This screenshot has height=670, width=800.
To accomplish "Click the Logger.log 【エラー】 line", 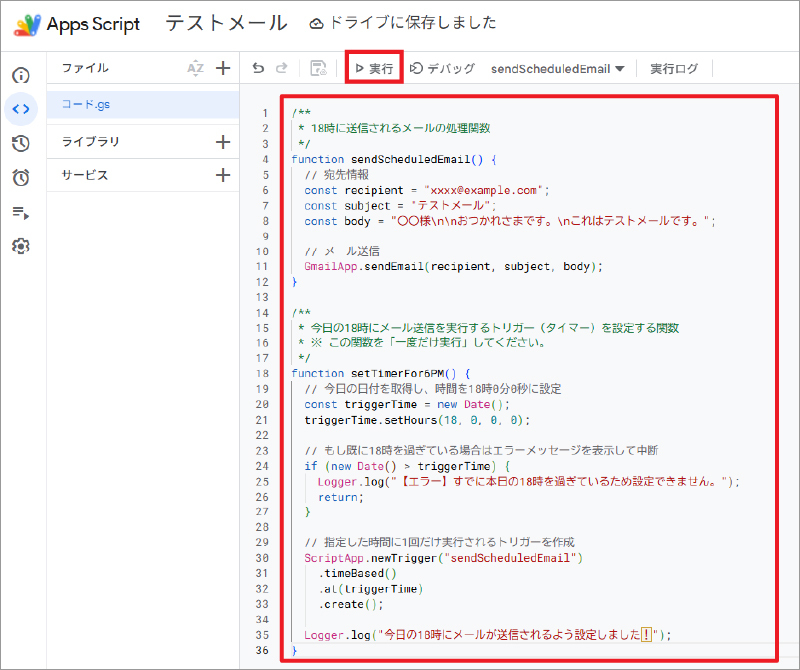I will tap(528, 482).
